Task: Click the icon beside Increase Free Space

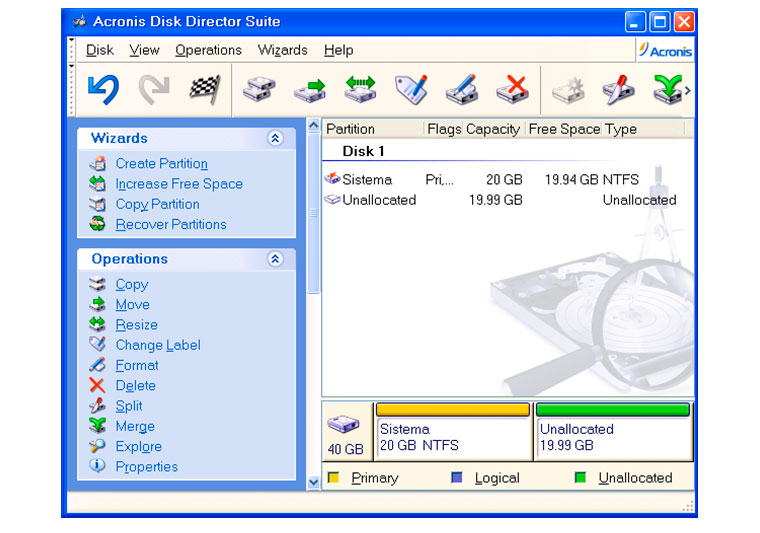Action: pos(97,184)
